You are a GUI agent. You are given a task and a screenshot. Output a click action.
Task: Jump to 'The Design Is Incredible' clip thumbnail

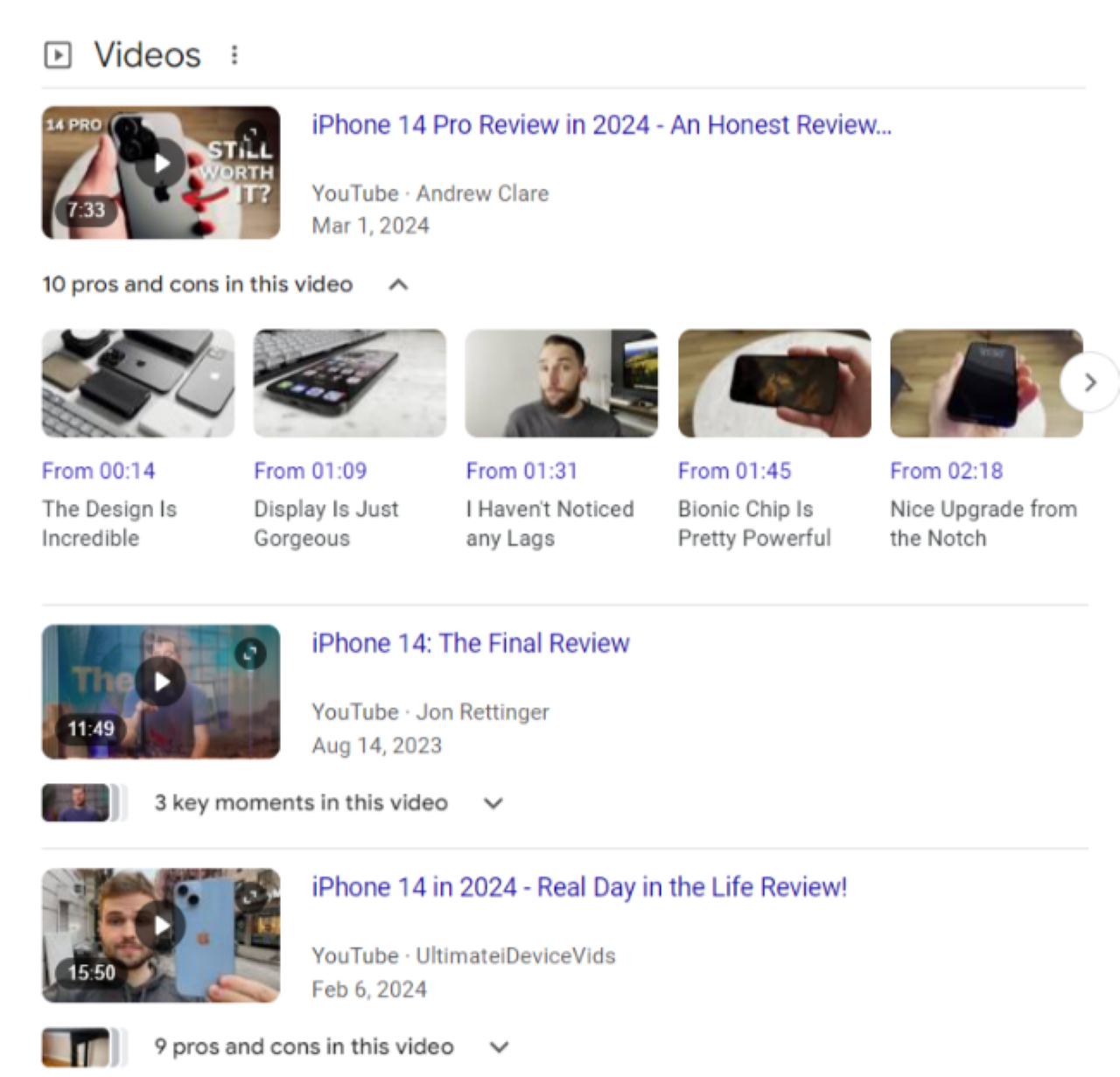tap(138, 383)
